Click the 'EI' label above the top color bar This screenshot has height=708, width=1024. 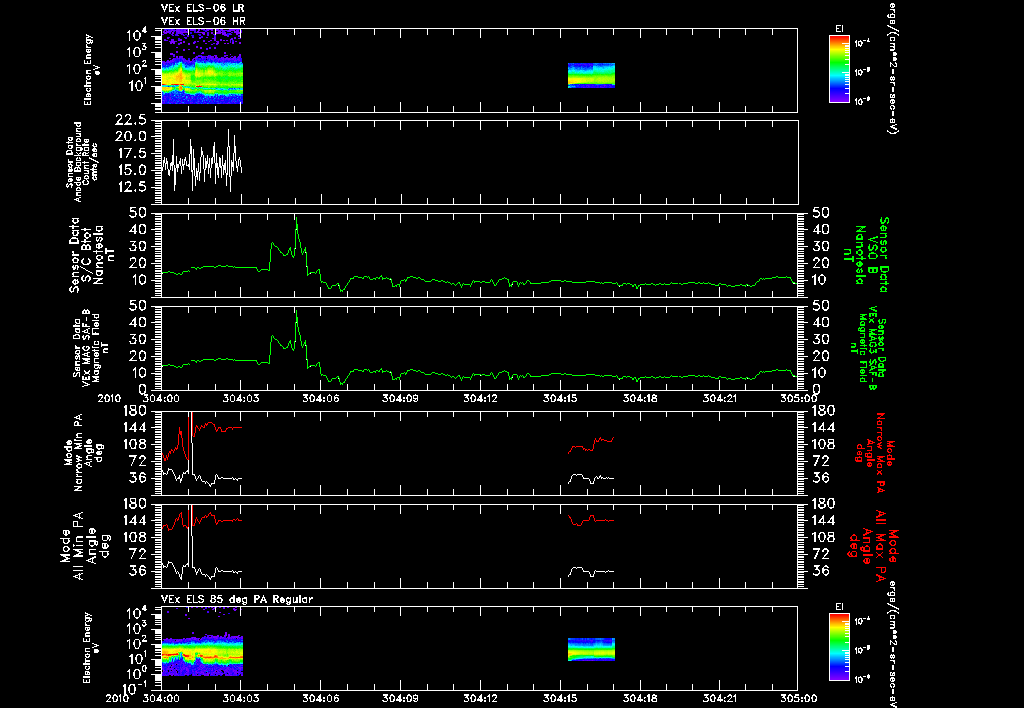click(x=839, y=29)
